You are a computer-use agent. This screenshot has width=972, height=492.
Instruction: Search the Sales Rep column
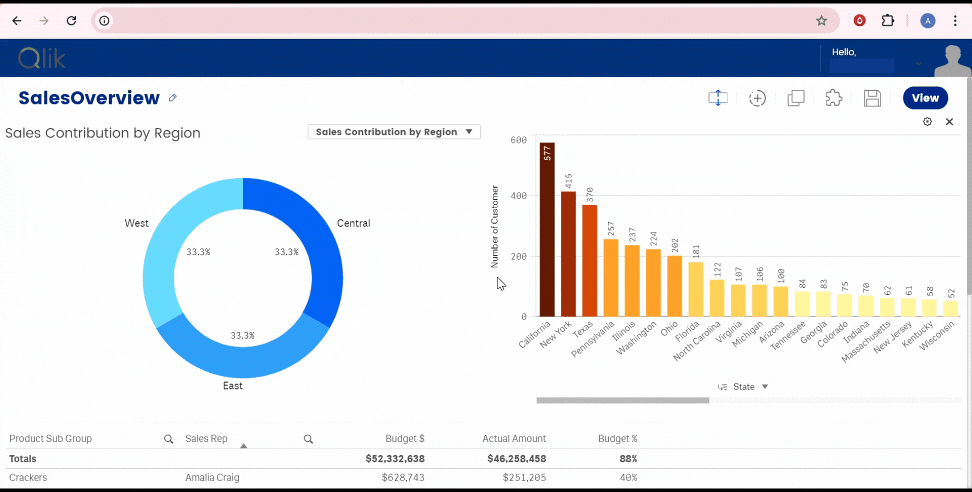point(308,439)
